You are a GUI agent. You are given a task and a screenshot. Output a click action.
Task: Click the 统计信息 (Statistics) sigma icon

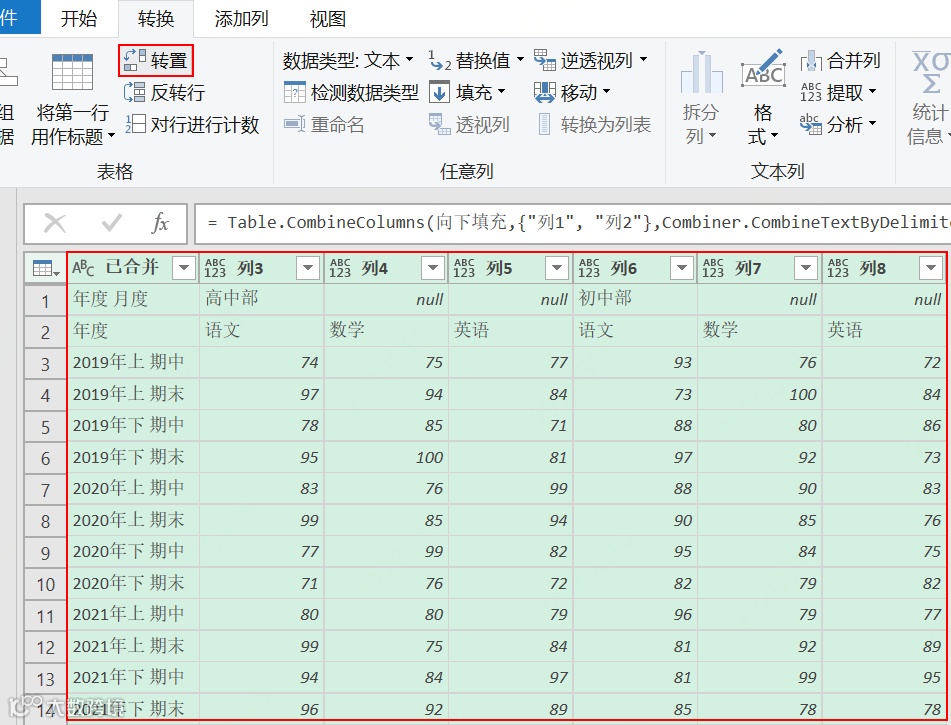pos(931,71)
